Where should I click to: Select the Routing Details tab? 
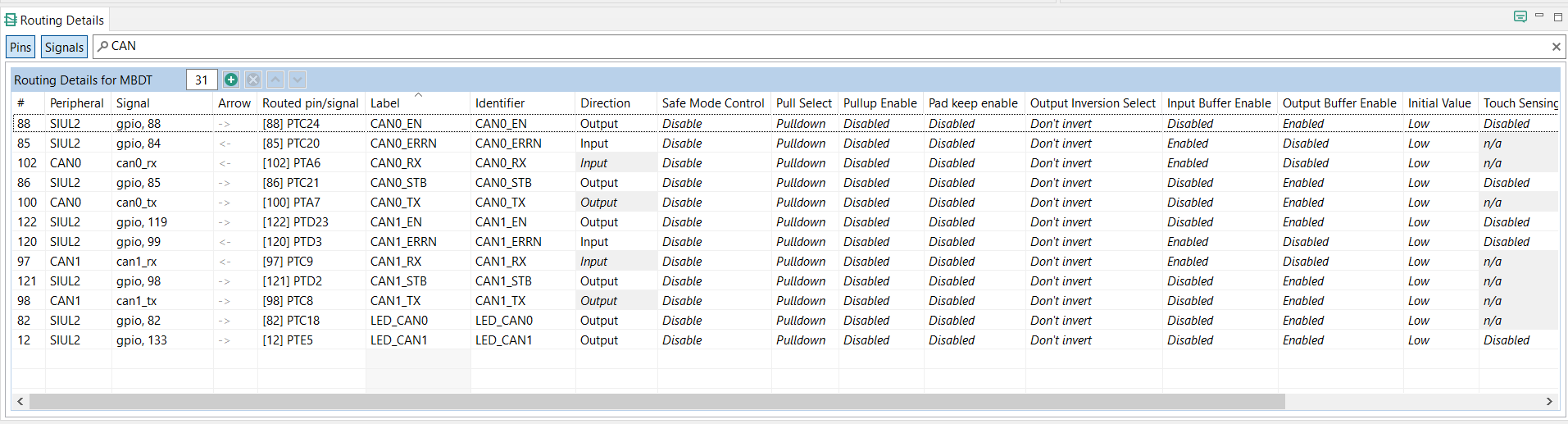pos(54,20)
